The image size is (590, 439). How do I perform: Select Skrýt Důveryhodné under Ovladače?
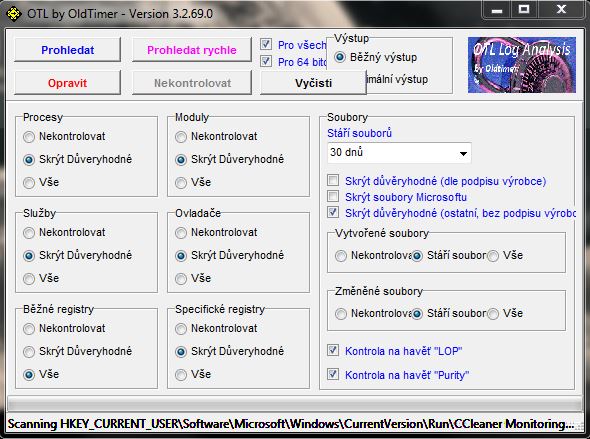181,256
